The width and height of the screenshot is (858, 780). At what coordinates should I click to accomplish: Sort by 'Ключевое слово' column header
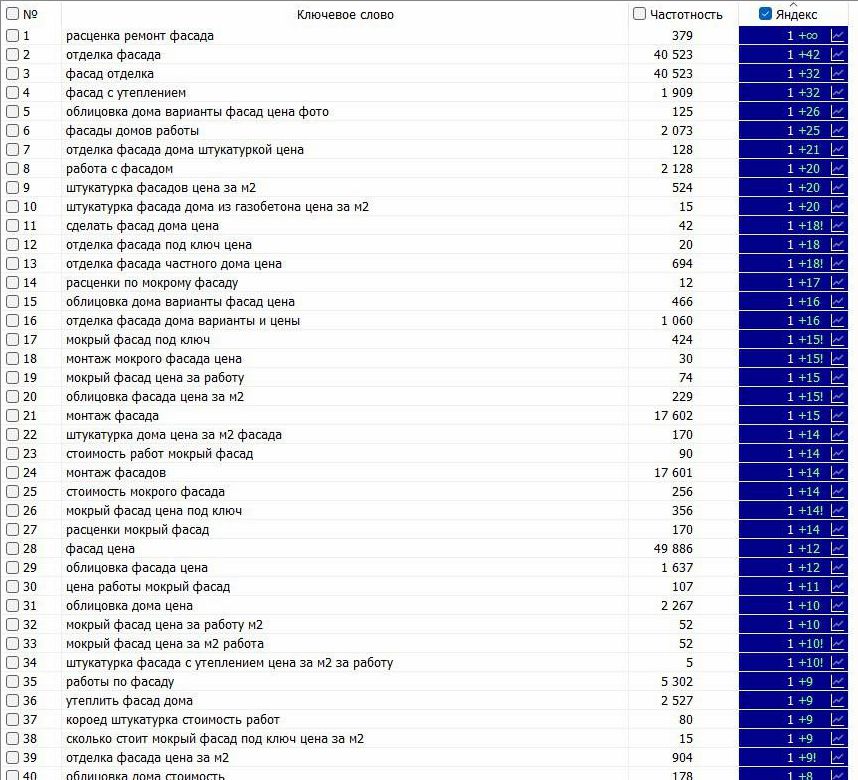(345, 14)
